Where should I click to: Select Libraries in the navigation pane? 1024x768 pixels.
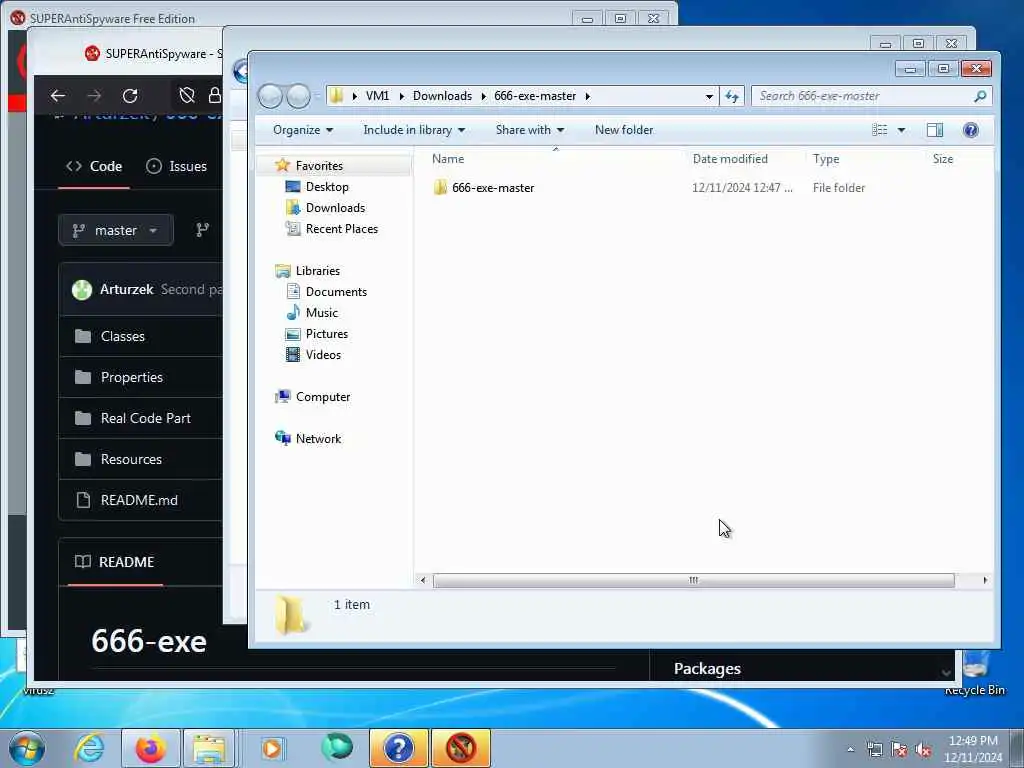coord(317,270)
